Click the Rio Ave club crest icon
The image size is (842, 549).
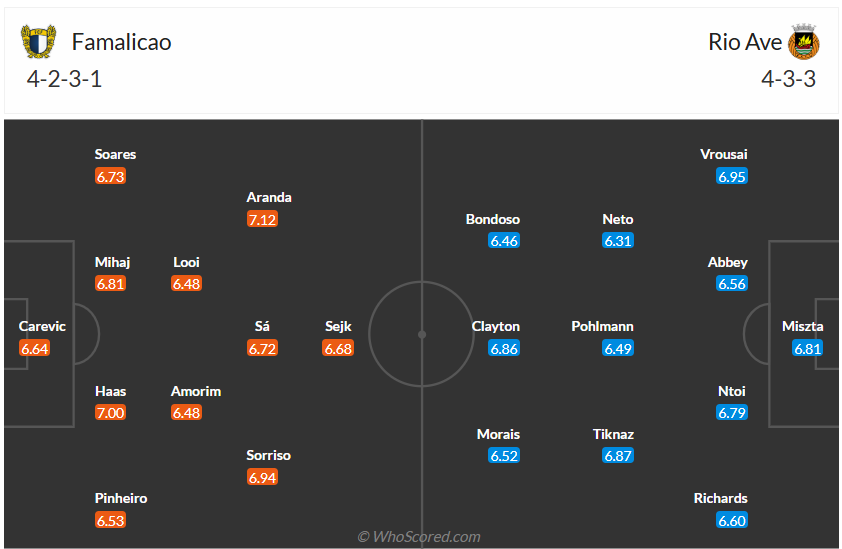803,42
